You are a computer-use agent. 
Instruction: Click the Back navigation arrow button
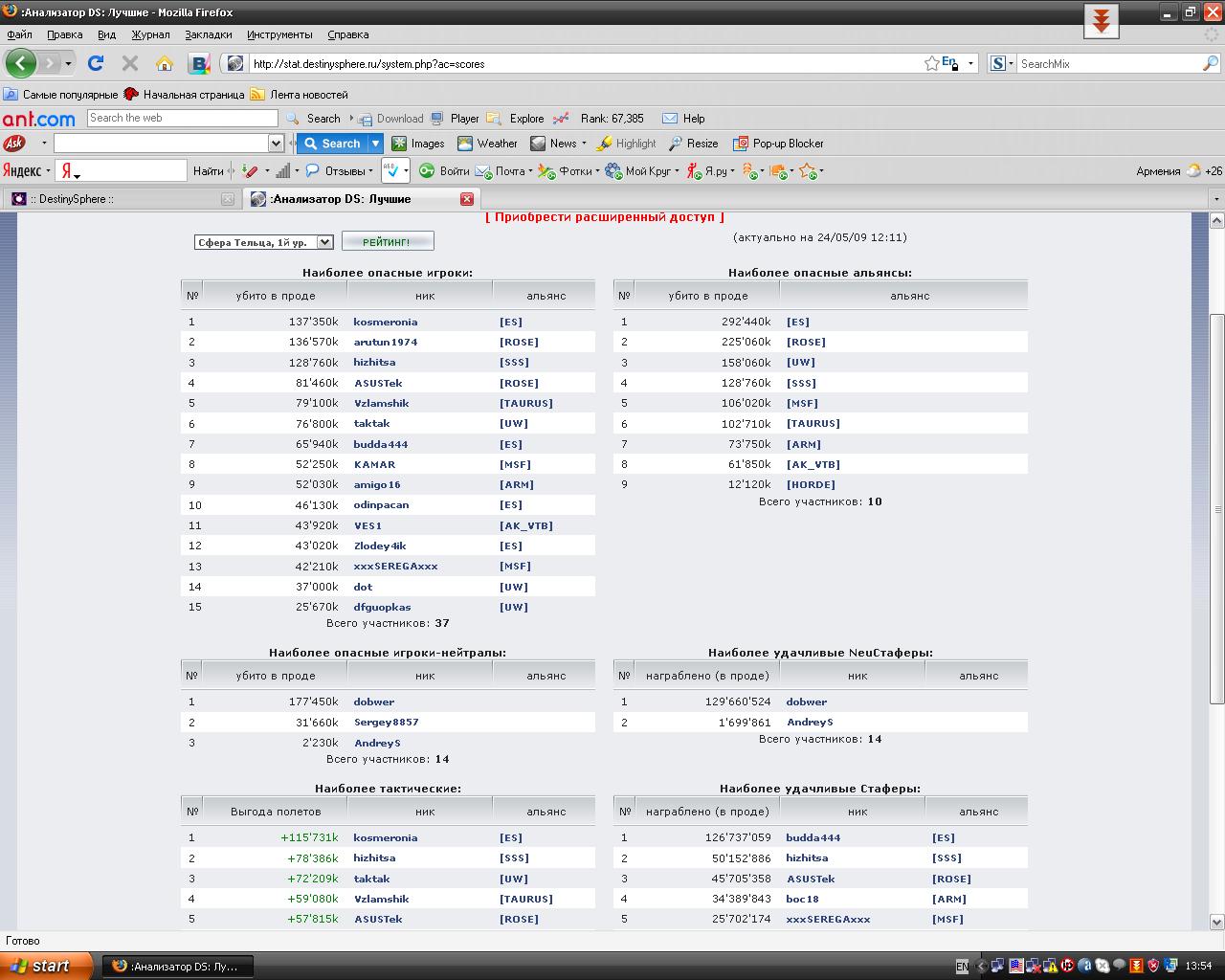(x=21, y=63)
